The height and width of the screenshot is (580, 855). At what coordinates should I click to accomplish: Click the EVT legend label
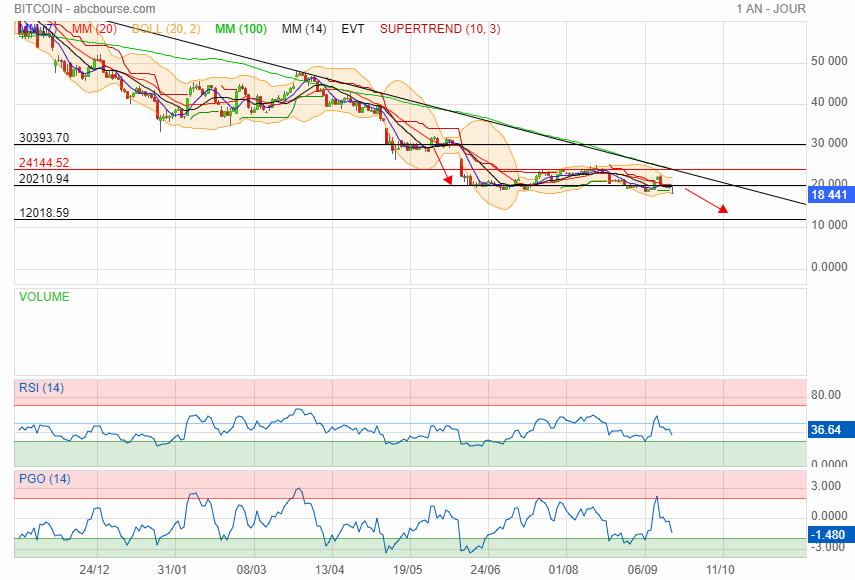pyautogui.click(x=353, y=29)
